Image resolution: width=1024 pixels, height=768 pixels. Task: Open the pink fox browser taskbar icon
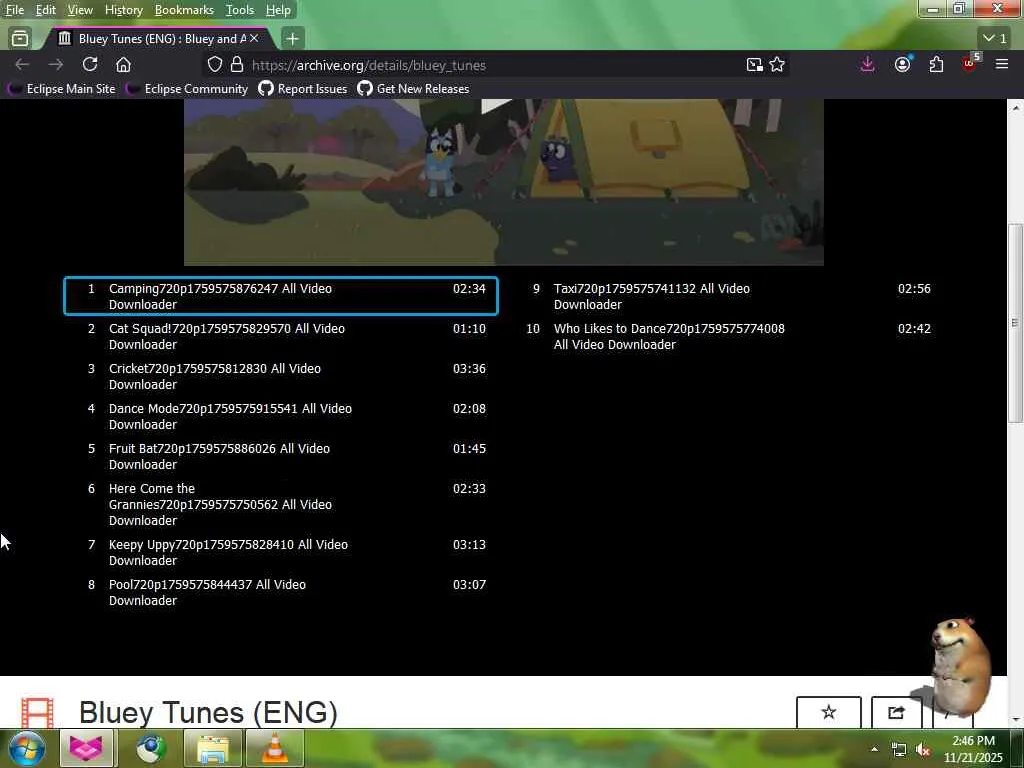pos(86,748)
